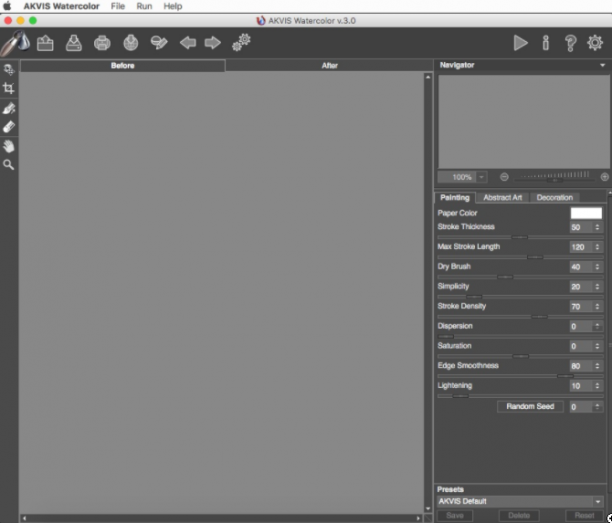Click the Saturation value field

581,346
